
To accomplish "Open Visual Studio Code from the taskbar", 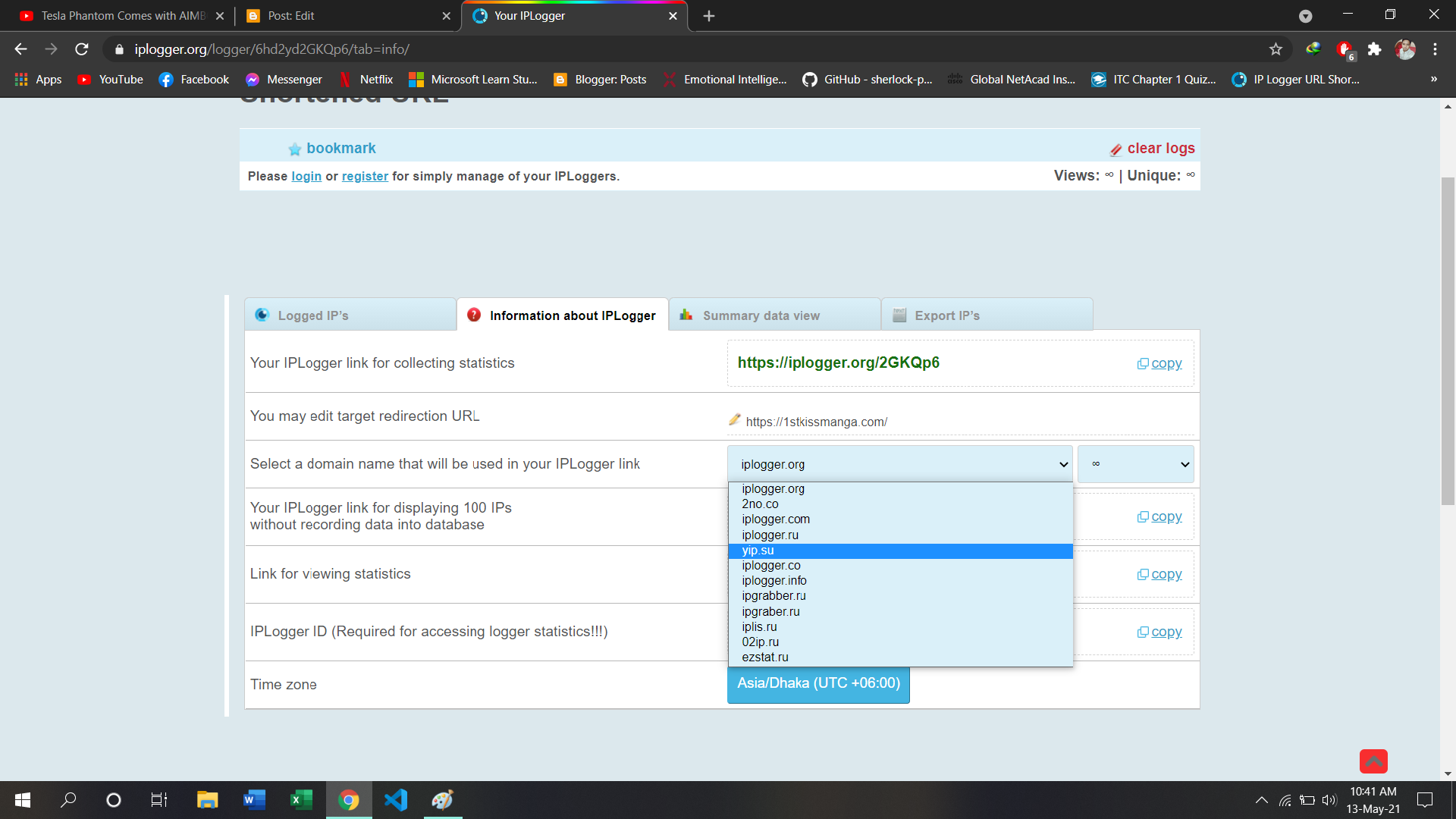I will 396,800.
